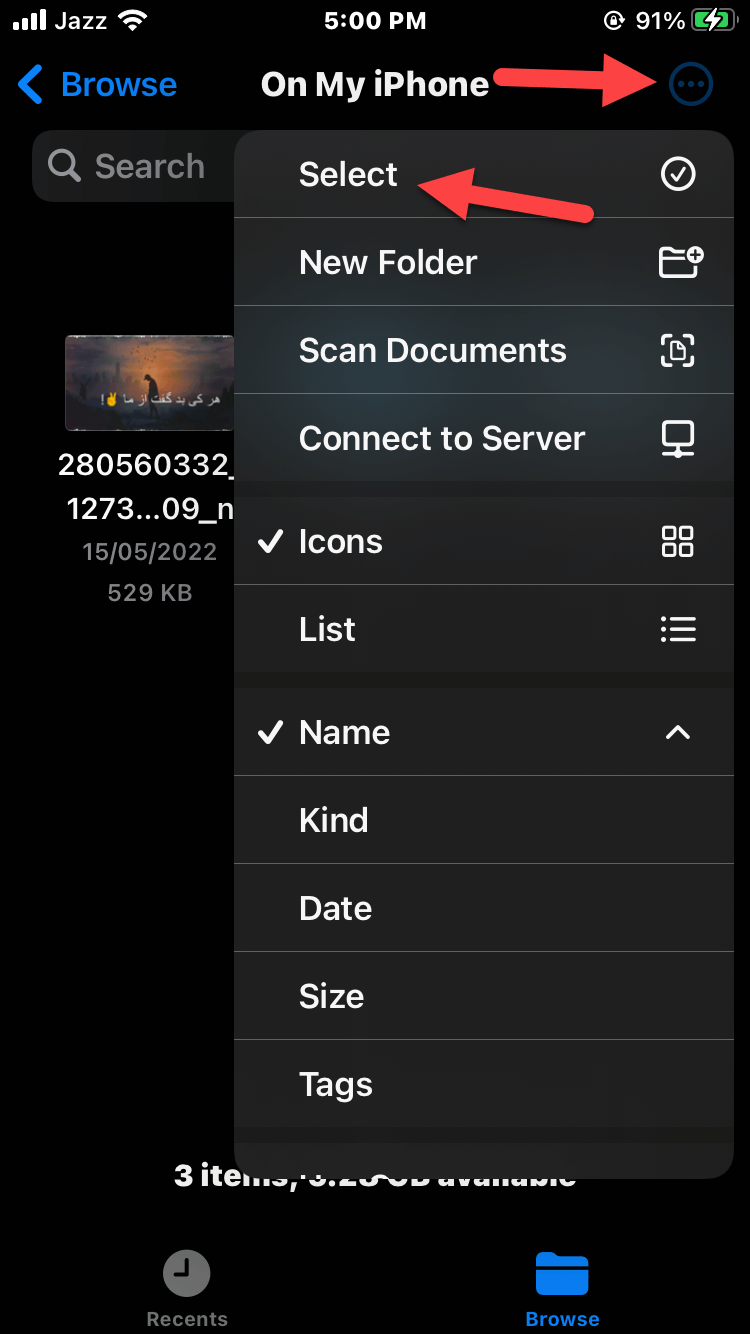The height and width of the screenshot is (1334, 750).
Task: Tap the more options ellipsis icon
Action: pyautogui.click(x=690, y=85)
